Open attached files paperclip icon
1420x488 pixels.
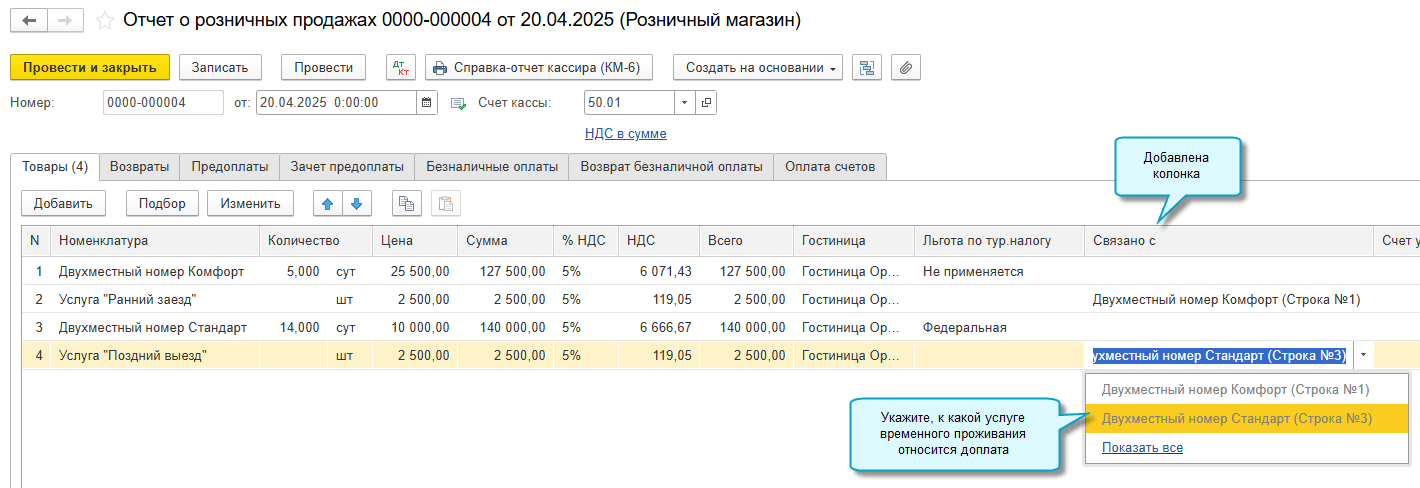tap(905, 67)
